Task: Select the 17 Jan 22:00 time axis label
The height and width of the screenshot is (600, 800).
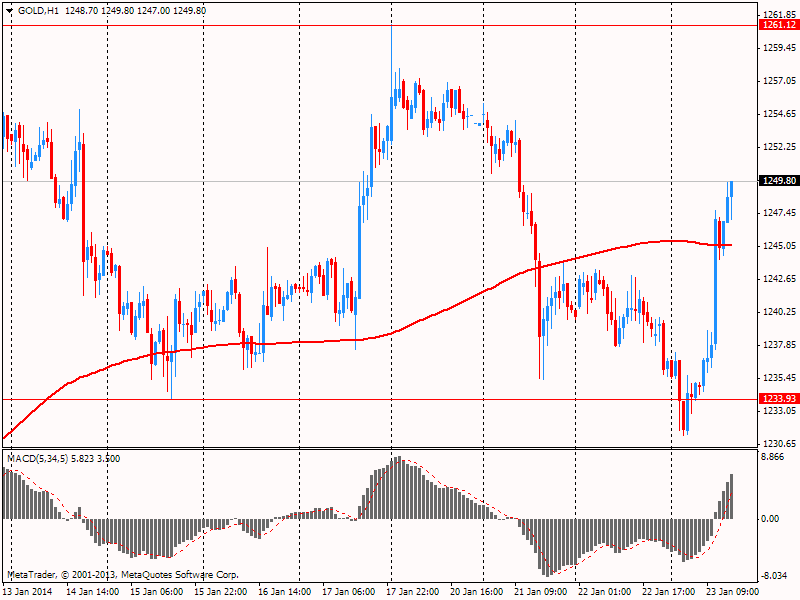Action: (413, 592)
